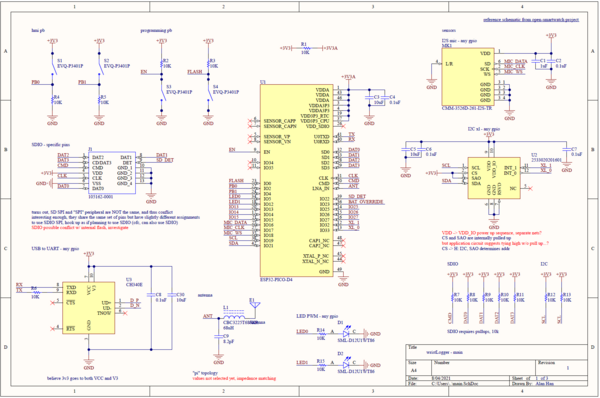Select the ESP32-PICO-D4 chip symbol
Viewport: 600px width, 398px height.
tap(297, 180)
